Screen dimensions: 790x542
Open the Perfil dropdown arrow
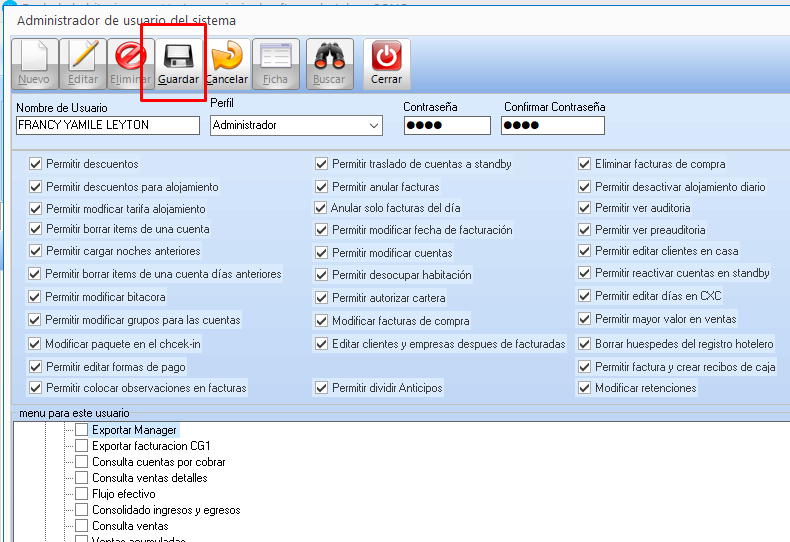[x=374, y=126]
